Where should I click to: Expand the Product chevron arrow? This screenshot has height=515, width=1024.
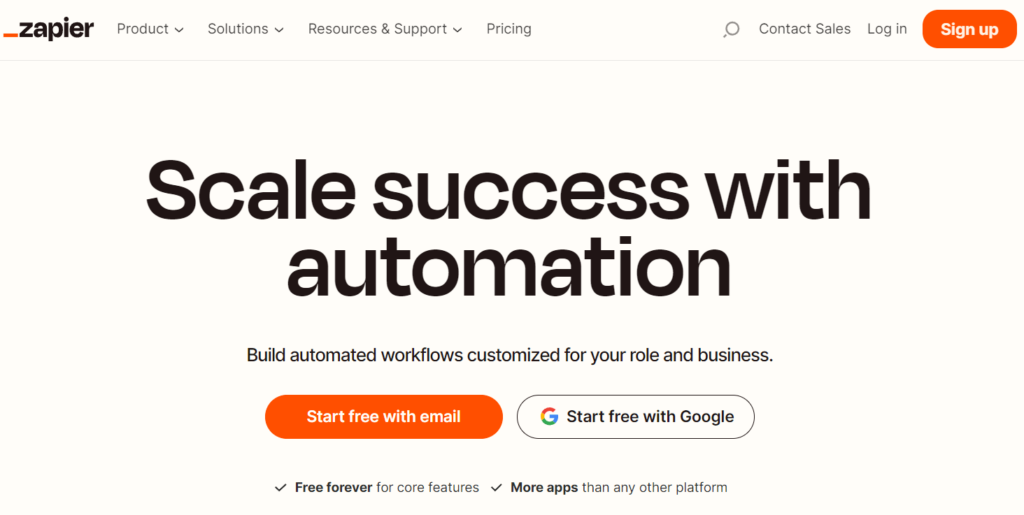coord(180,30)
